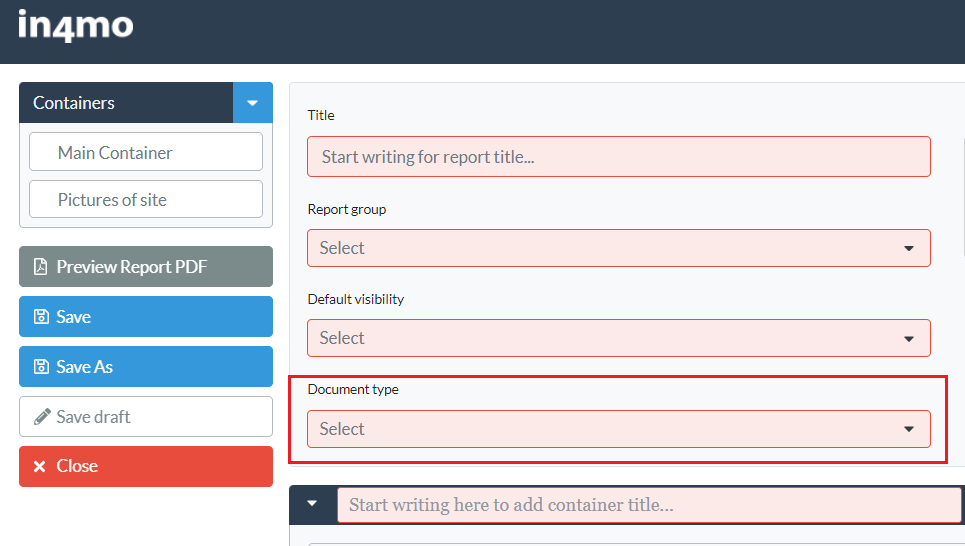Click the PDF file icon on Preview Report
965x546 pixels.
(41, 267)
